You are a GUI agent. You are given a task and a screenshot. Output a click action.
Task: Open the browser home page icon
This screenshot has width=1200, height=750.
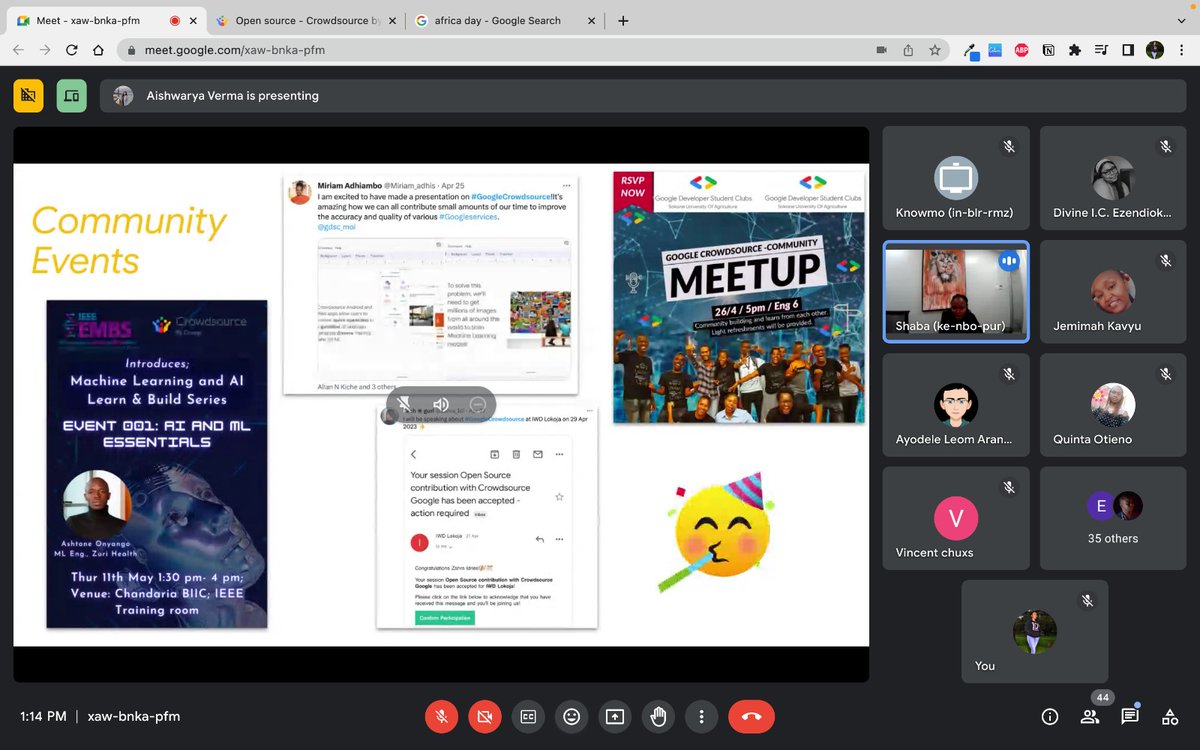point(98,50)
